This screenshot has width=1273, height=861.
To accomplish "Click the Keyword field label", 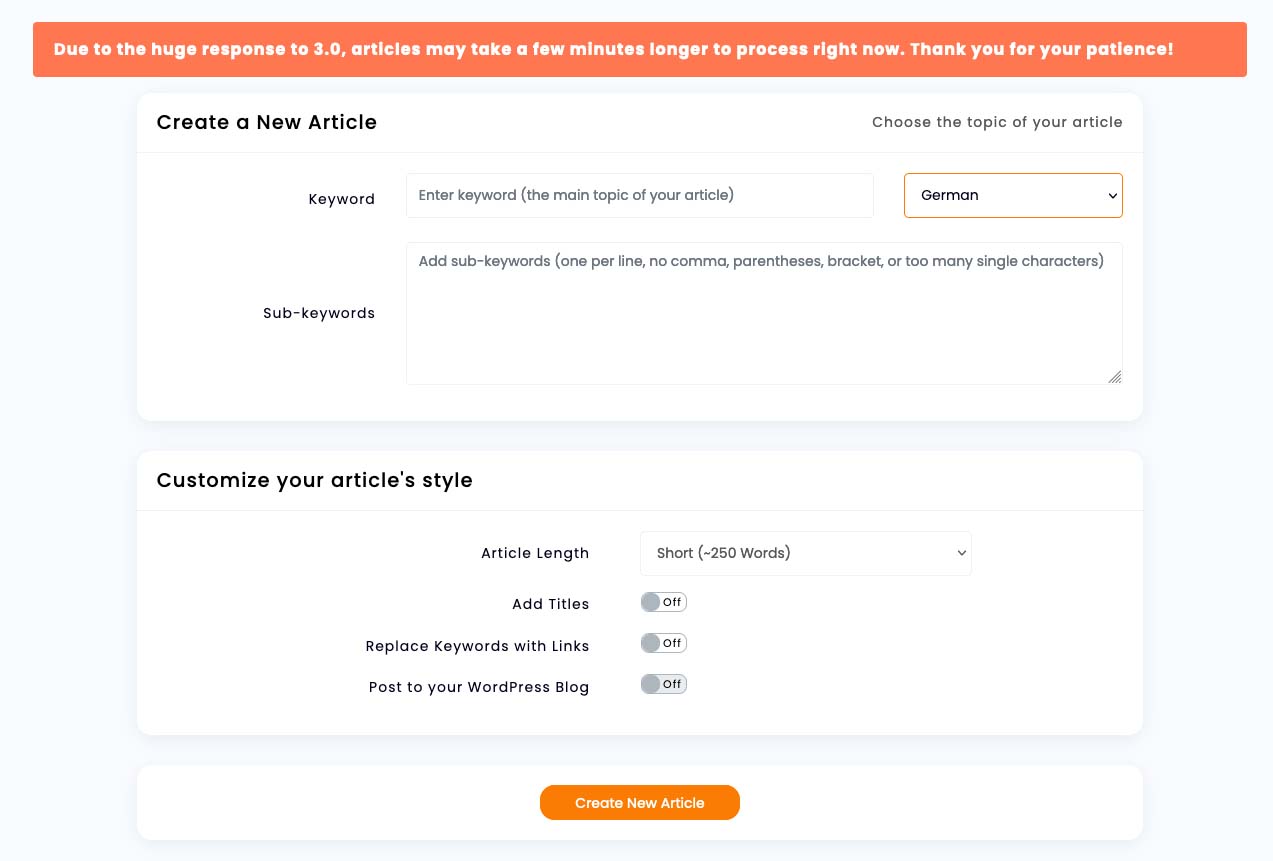I will [x=342, y=199].
